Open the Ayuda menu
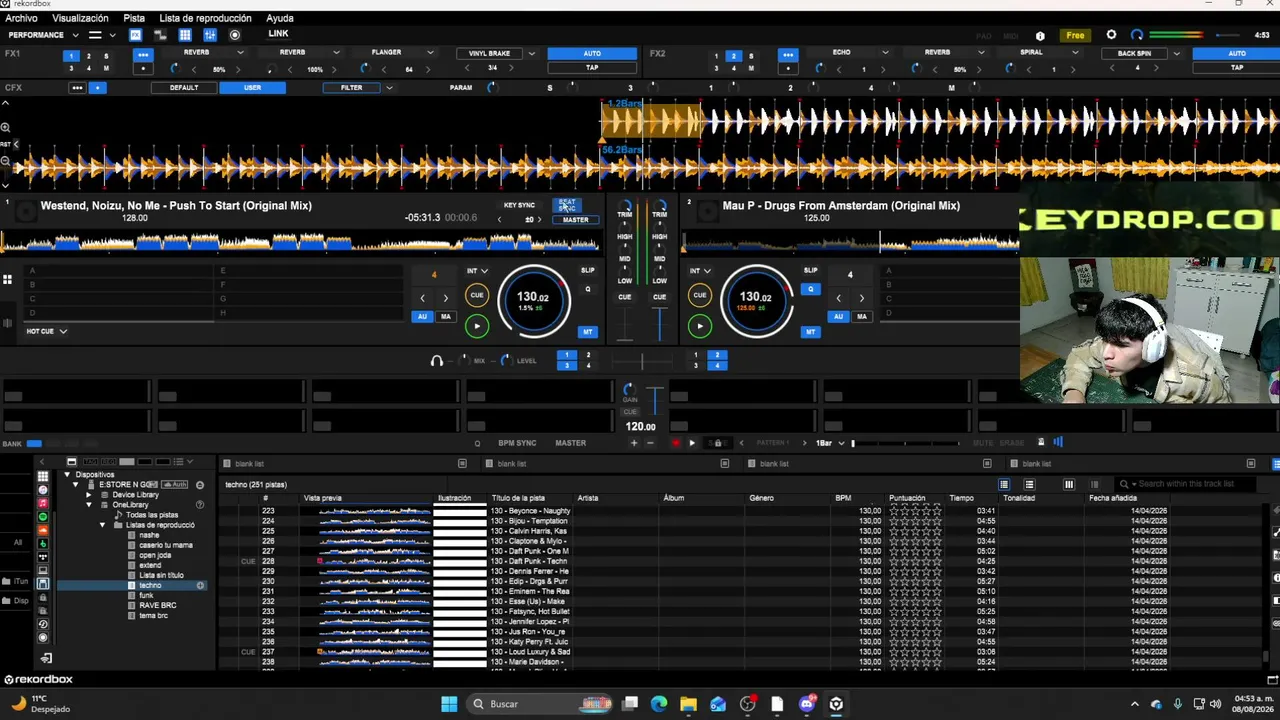Image resolution: width=1280 pixels, height=720 pixels. pos(280,18)
